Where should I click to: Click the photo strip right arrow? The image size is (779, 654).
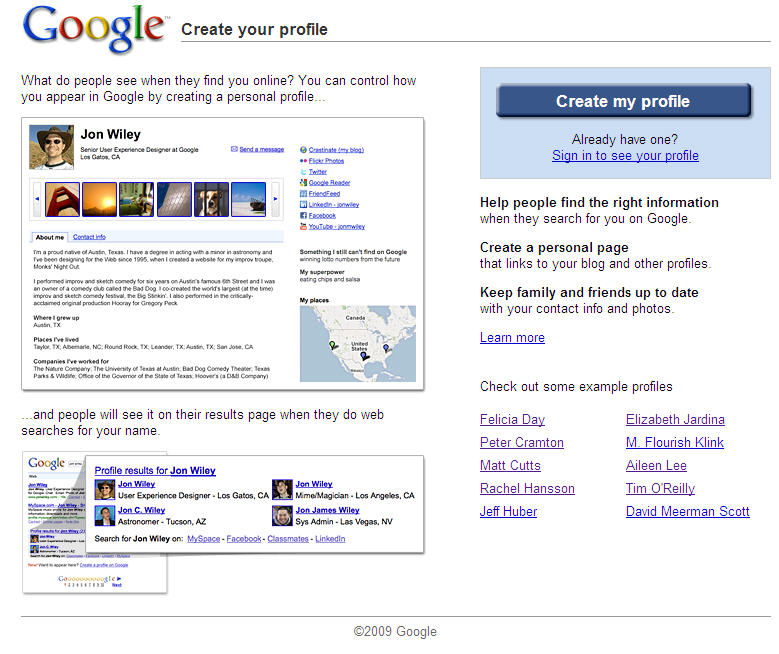[275, 199]
